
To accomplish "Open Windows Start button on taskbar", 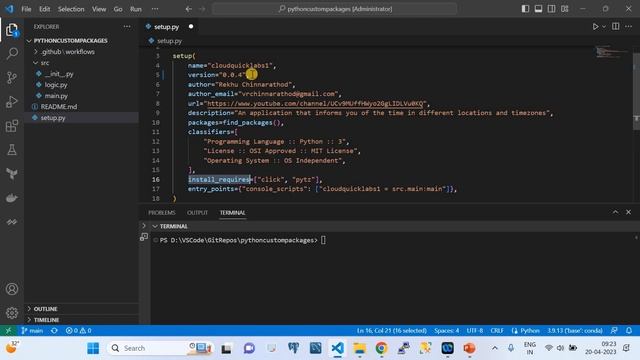I will [93, 348].
